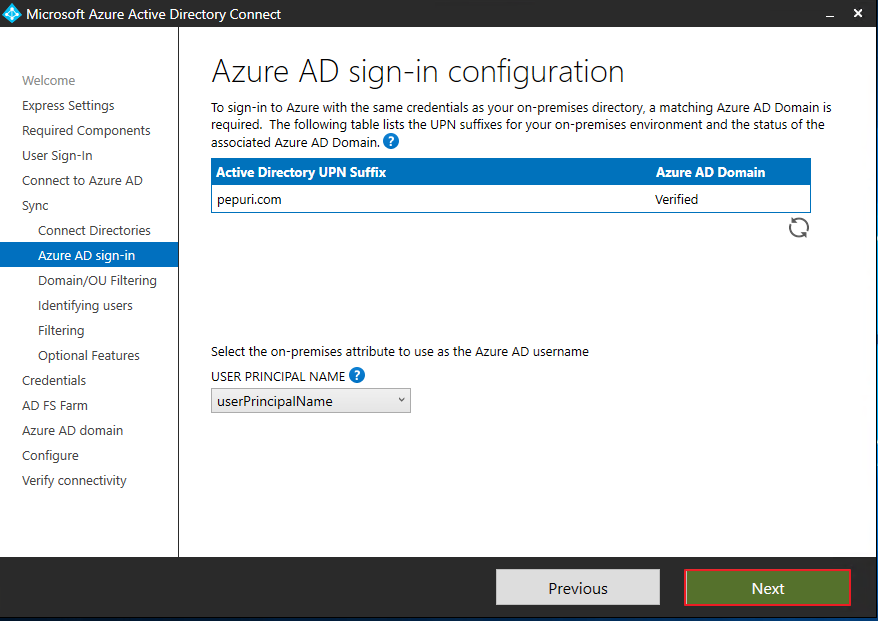
Task: Go to Express Settings step
Action: coord(68,106)
